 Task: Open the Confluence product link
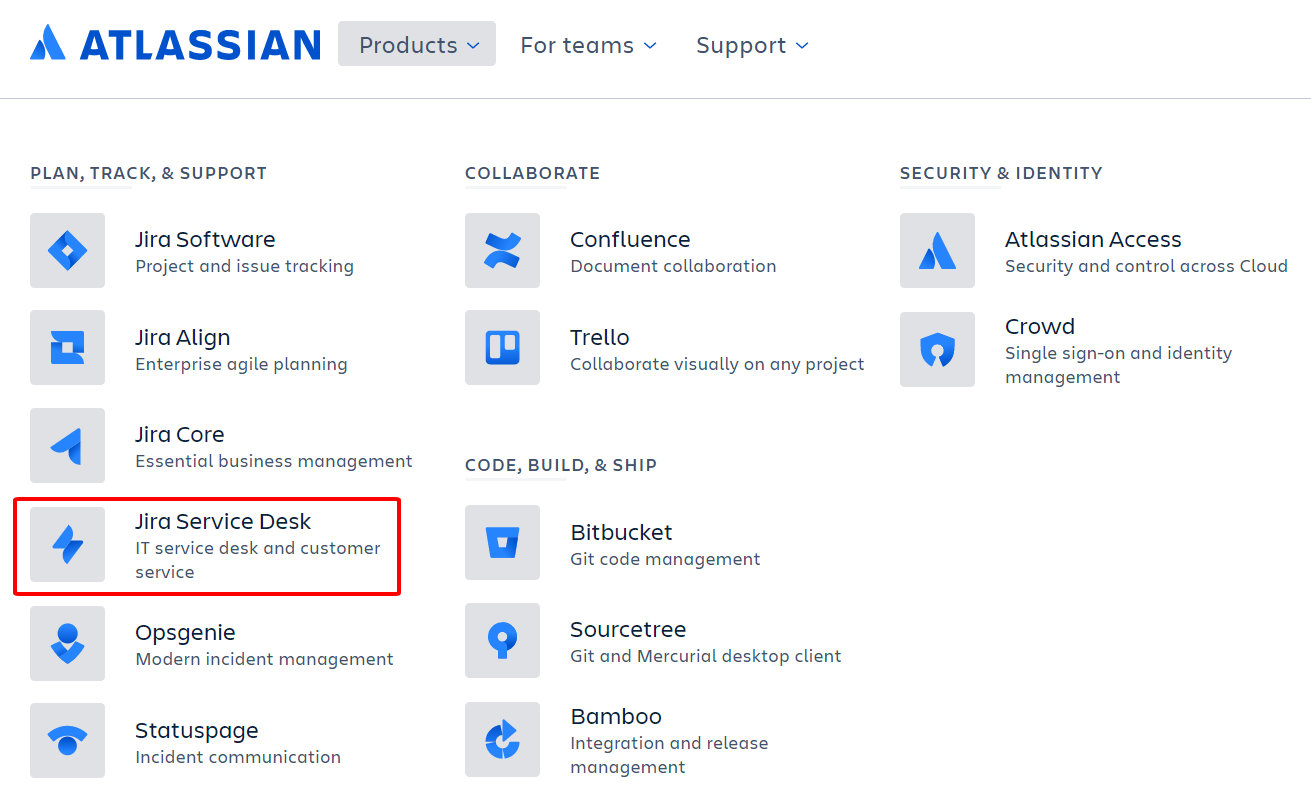(x=630, y=239)
